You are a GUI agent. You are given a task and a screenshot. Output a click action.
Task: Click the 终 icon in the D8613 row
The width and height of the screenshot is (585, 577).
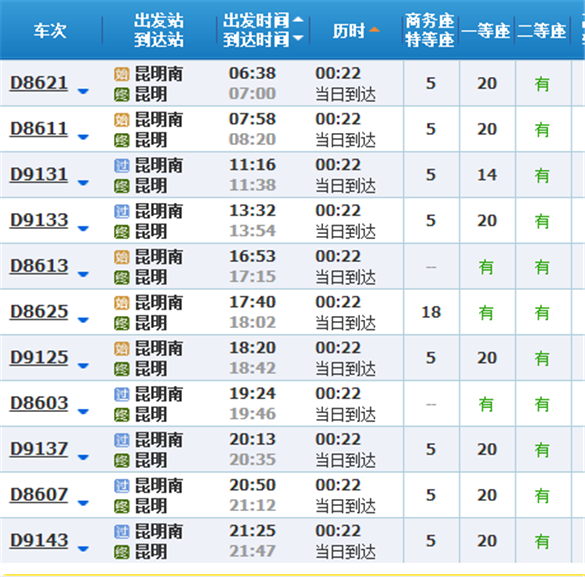(x=122, y=277)
